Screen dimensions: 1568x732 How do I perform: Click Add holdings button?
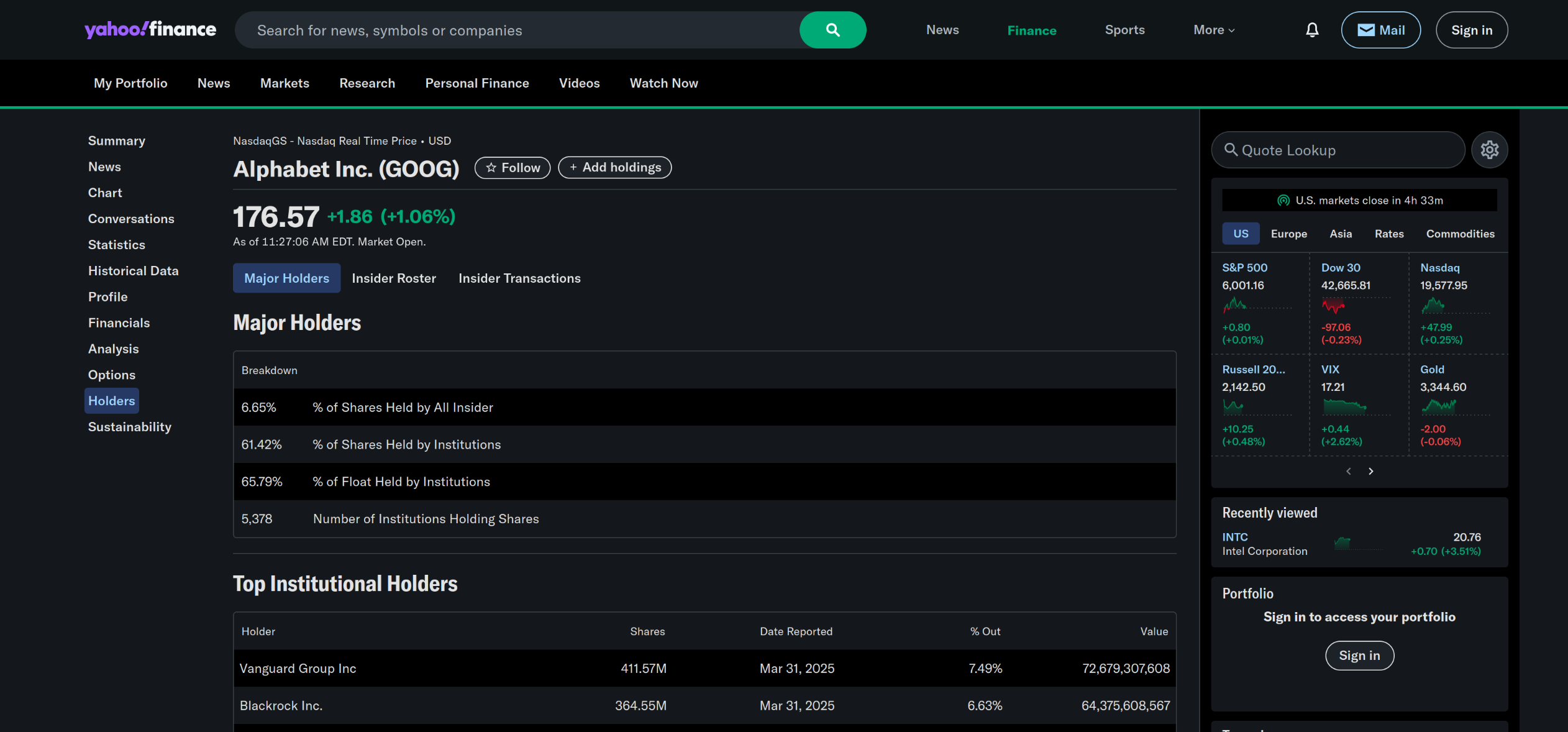pos(615,168)
